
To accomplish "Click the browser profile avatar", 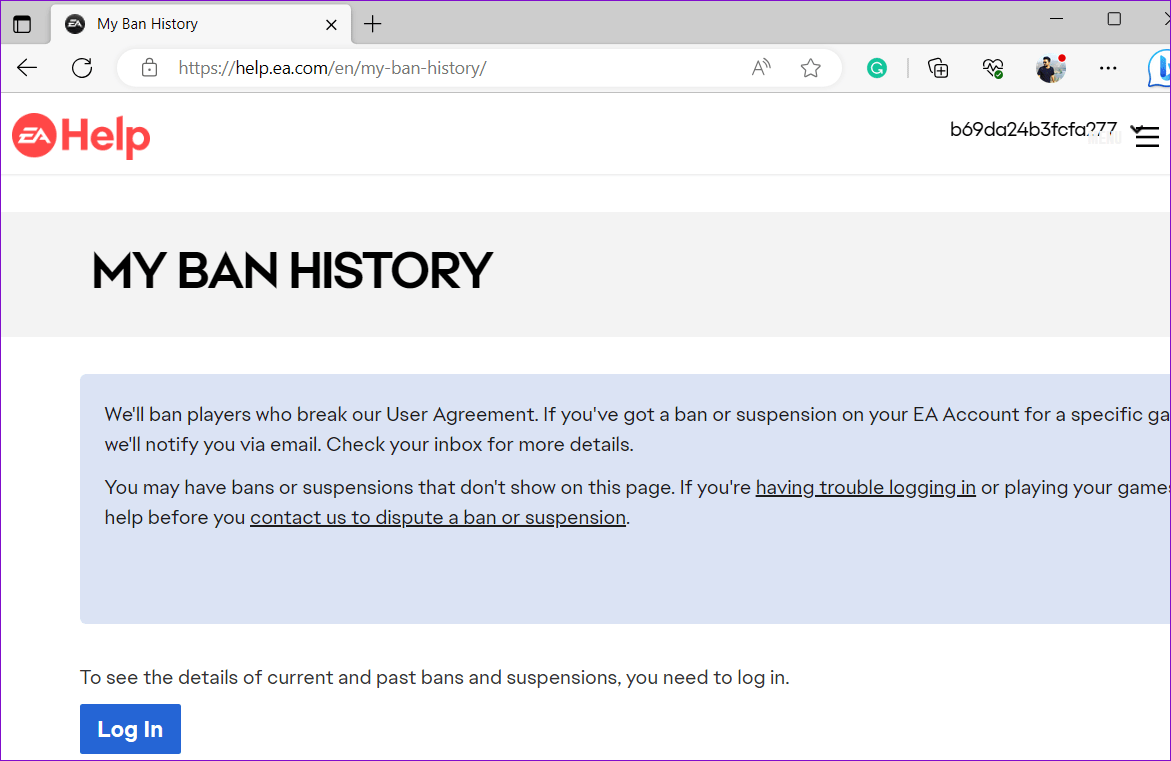I will pos(1051,68).
